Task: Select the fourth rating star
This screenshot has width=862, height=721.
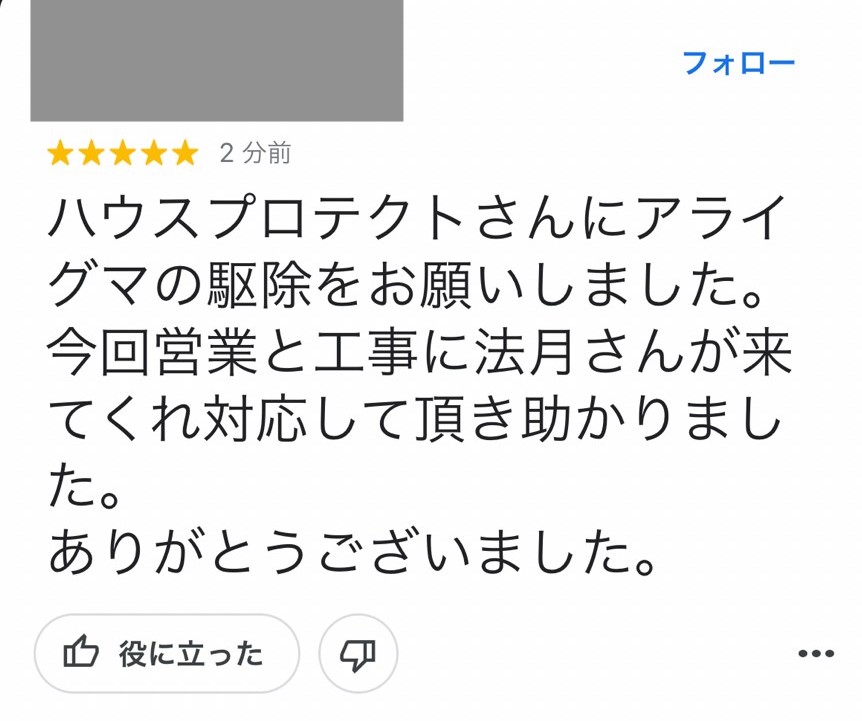Action: click(x=154, y=153)
